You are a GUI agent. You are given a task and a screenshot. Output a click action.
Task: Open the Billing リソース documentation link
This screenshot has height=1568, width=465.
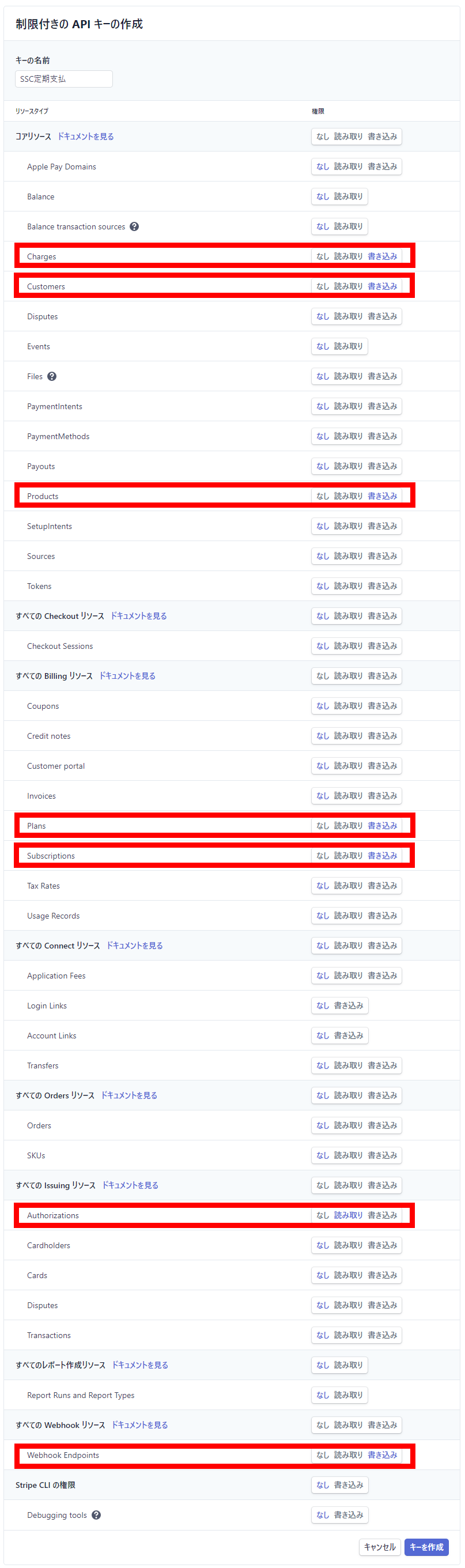pos(127,675)
